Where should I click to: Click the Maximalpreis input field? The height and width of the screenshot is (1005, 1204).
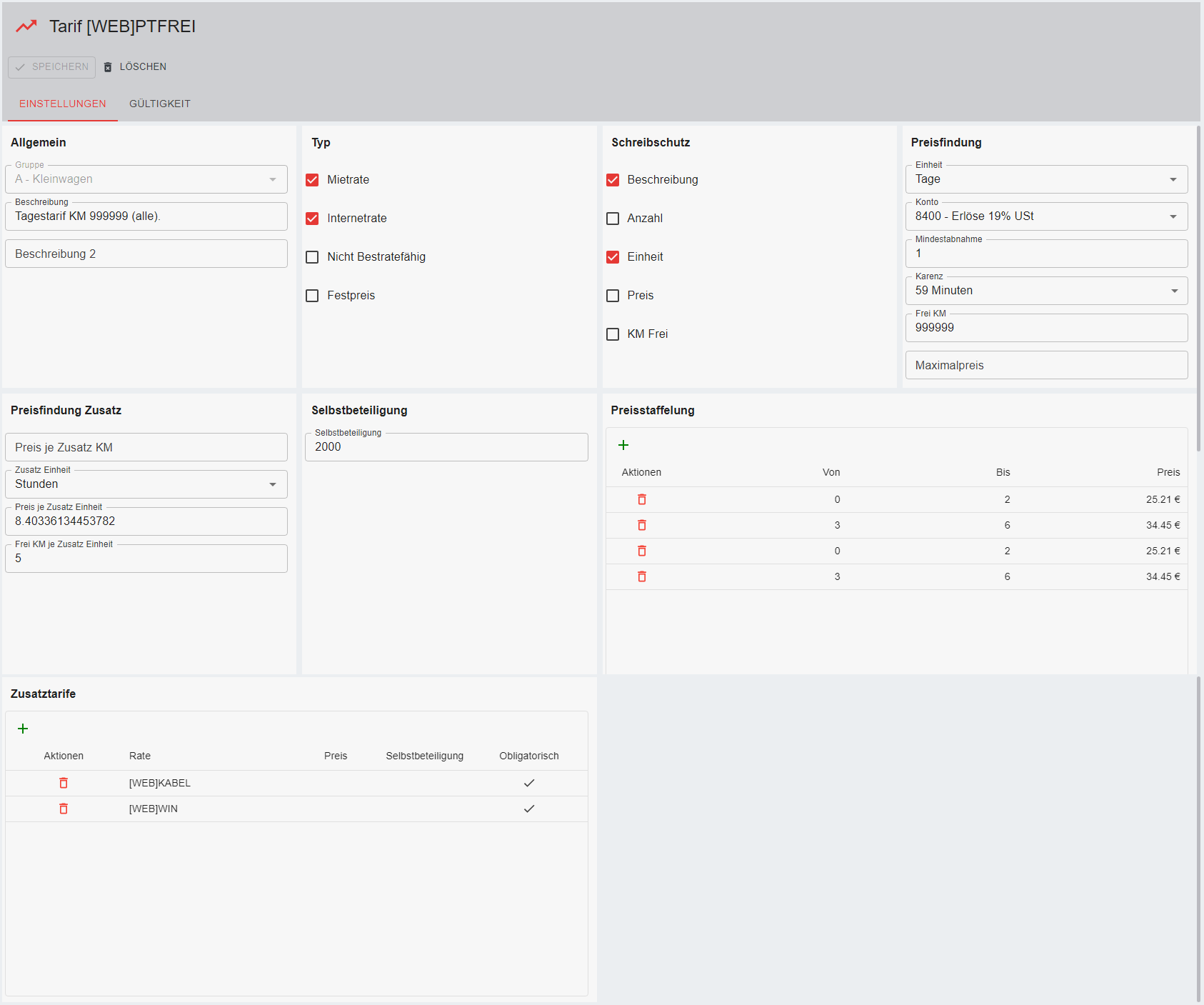pos(1045,365)
